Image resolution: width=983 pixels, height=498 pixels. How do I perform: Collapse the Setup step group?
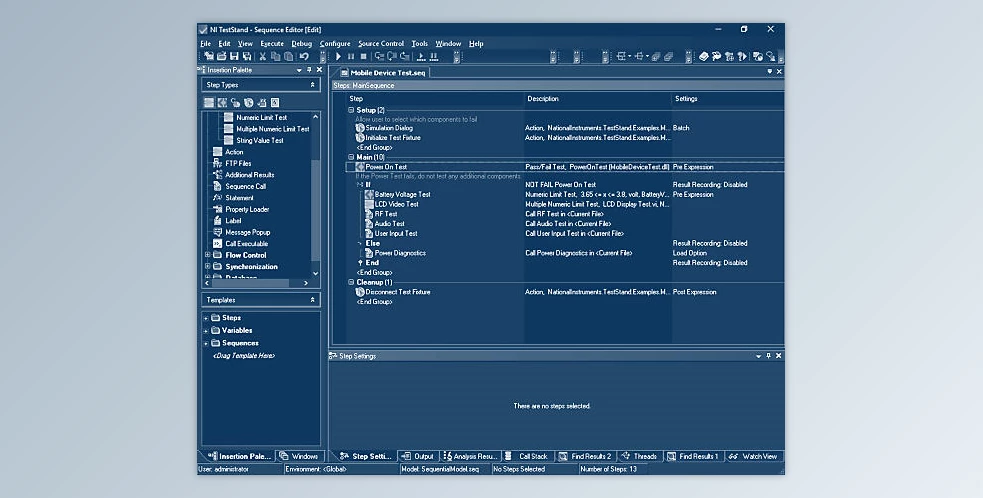351,110
